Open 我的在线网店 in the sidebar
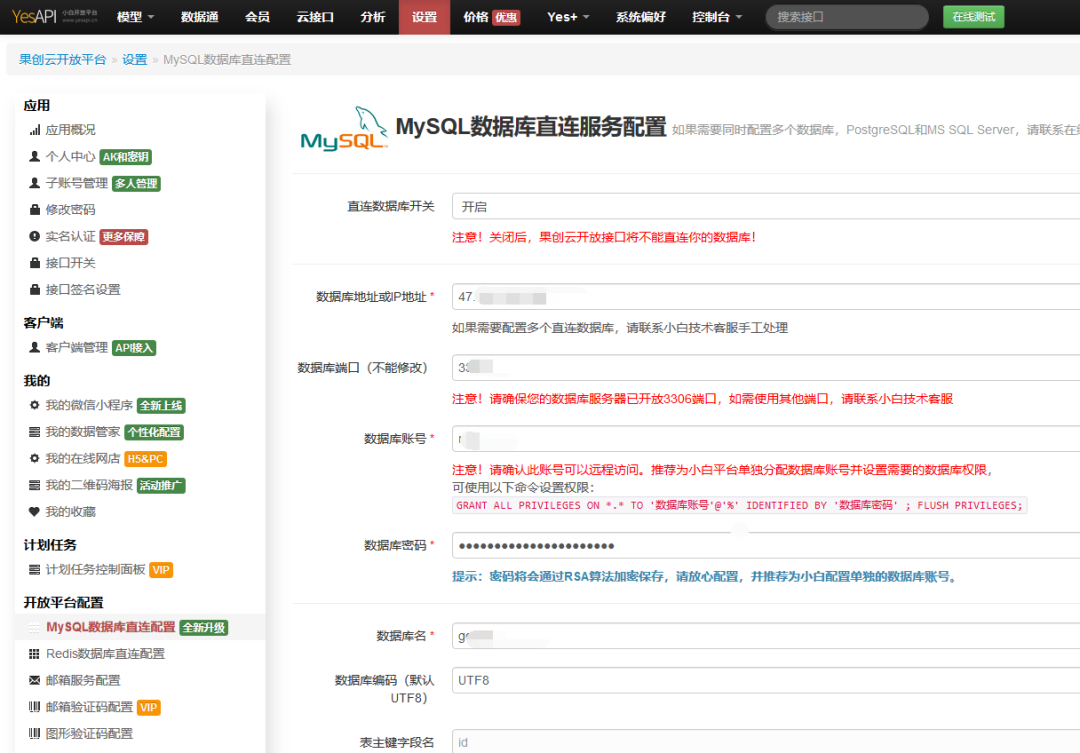1080x753 pixels. (83, 458)
